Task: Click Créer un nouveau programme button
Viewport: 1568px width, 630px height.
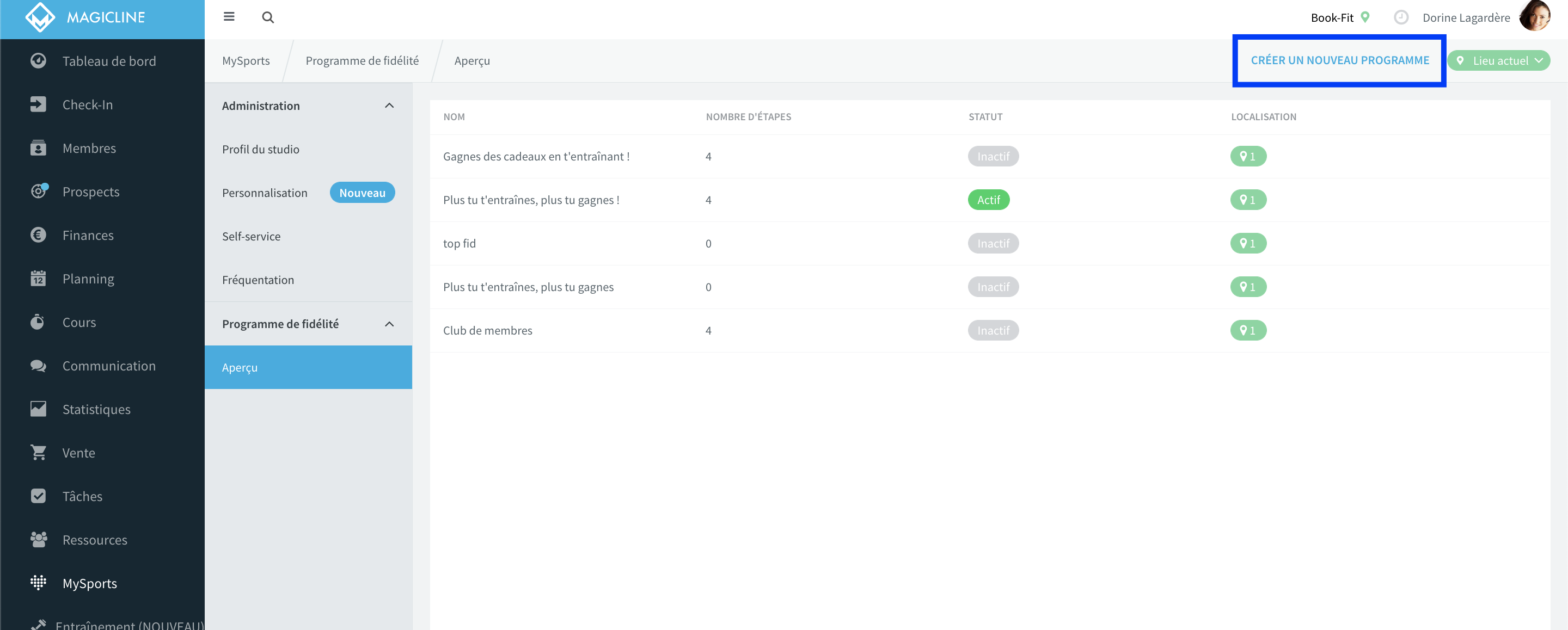Action: (x=1340, y=60)
